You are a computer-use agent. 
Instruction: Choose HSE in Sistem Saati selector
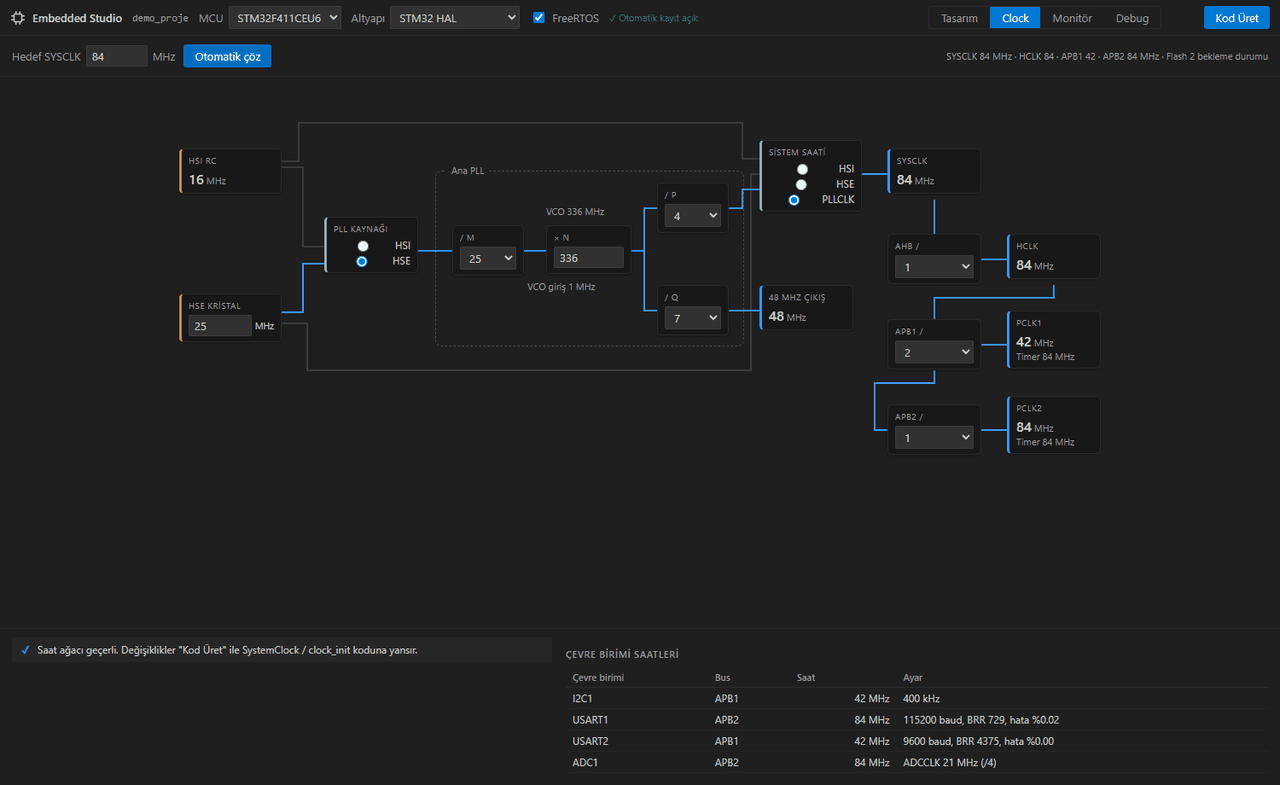pos(801,184)
